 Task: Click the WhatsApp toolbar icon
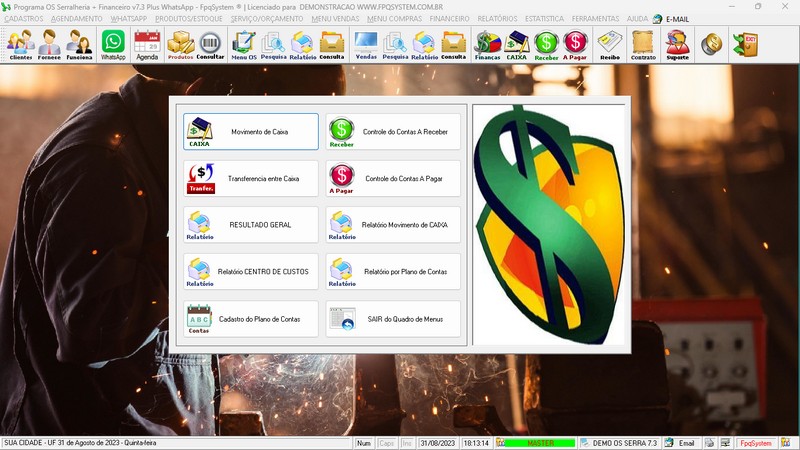pyautogui.click(x=114, y=45)
